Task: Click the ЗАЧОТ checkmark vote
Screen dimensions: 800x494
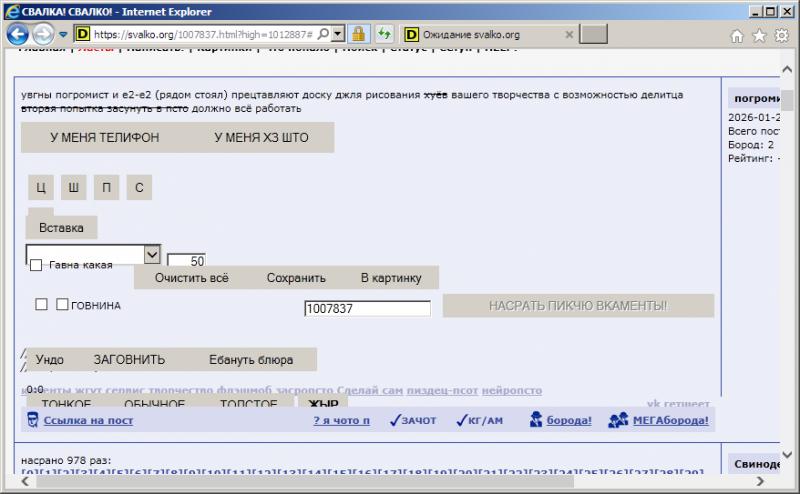Action: tap(412, 420)
